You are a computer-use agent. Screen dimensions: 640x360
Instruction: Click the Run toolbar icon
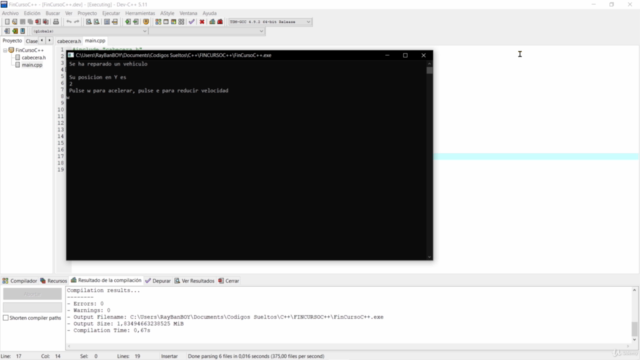coord(166,22)
